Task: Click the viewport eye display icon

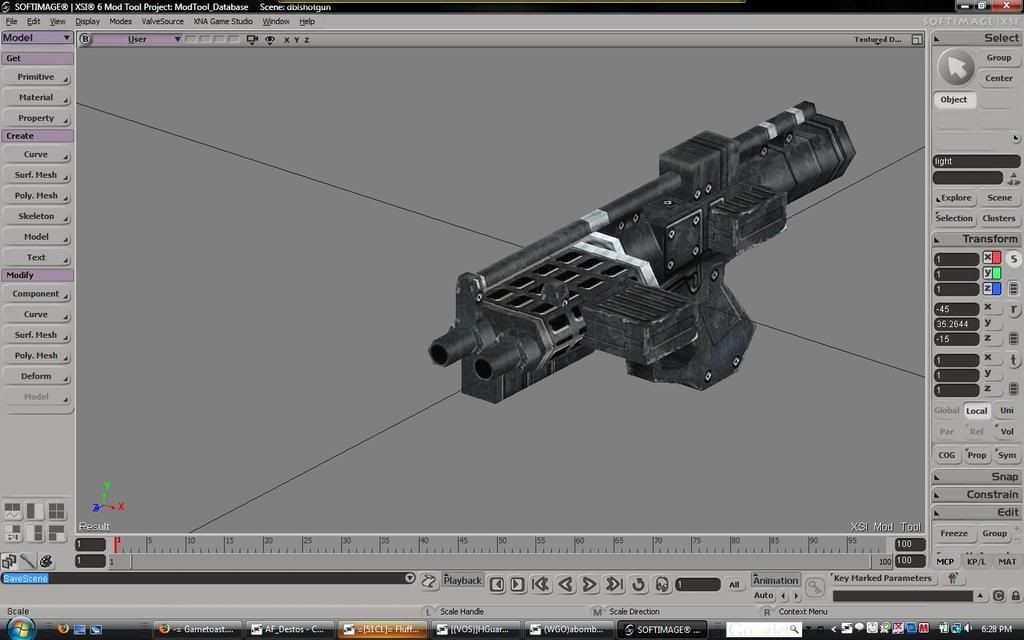Action: pyautogui.click(x=270, y=39)
